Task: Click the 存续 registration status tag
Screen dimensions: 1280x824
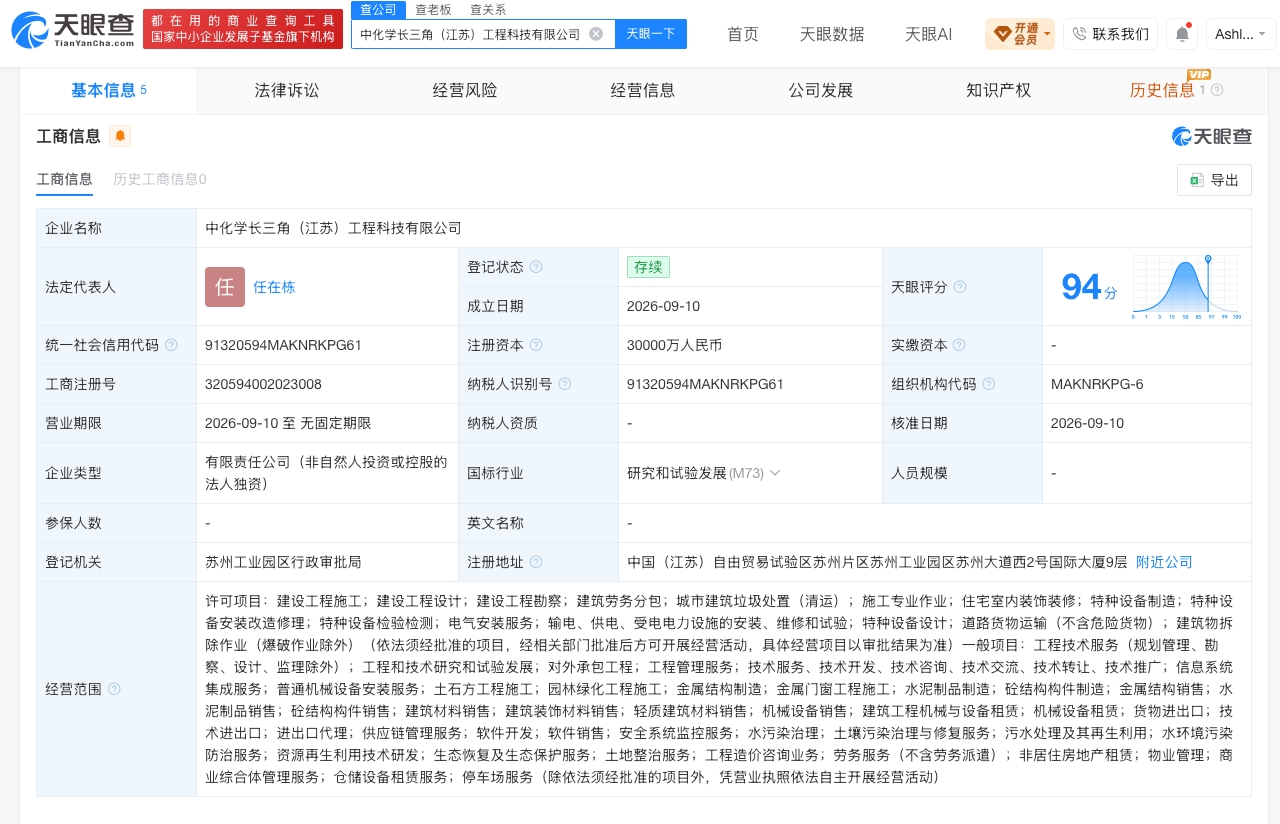Action: 648,267
